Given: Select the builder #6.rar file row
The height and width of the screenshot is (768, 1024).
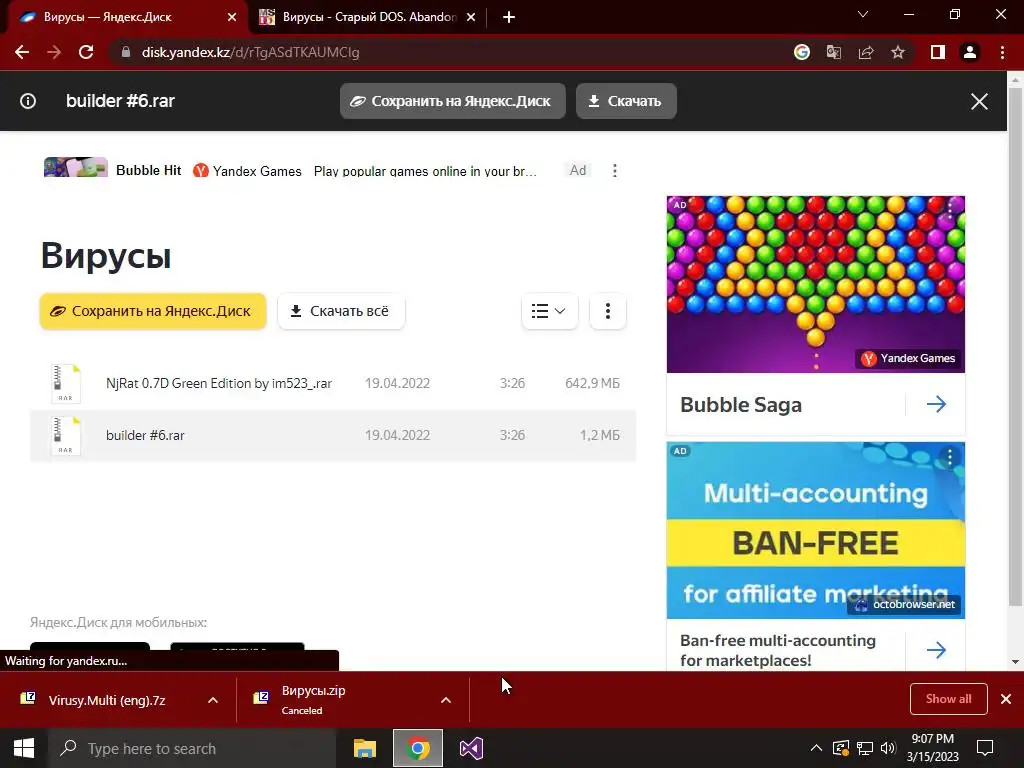Looking at the screenshot, I should (x=333, y=436).
